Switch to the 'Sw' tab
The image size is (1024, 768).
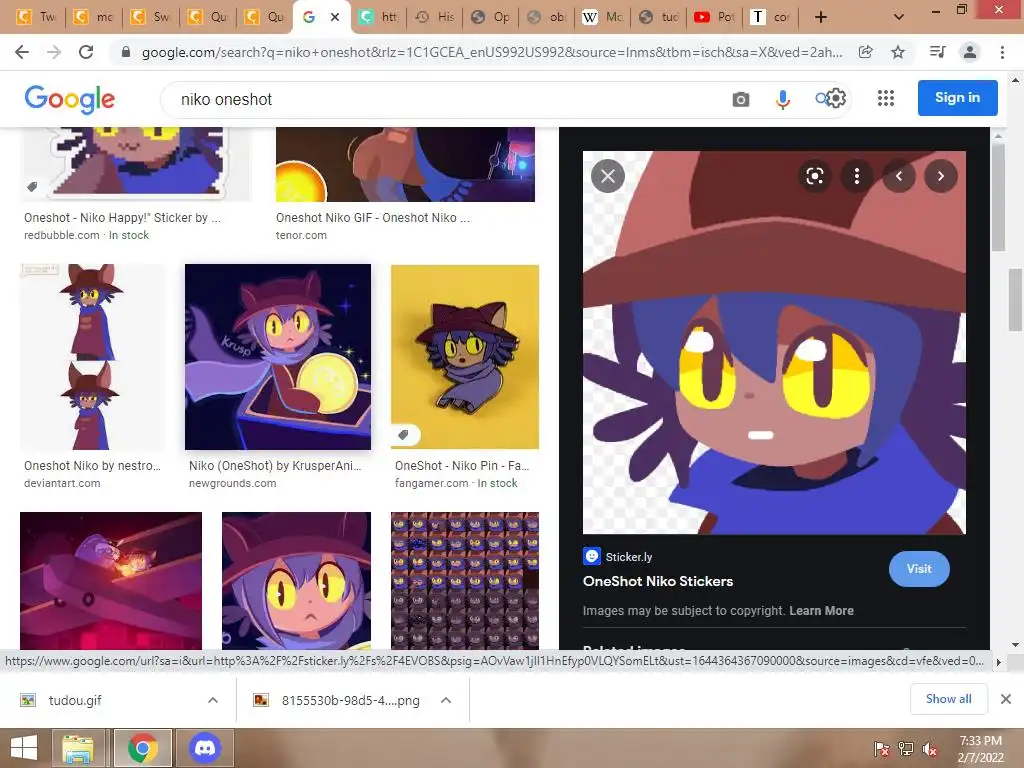click(150, 17)
